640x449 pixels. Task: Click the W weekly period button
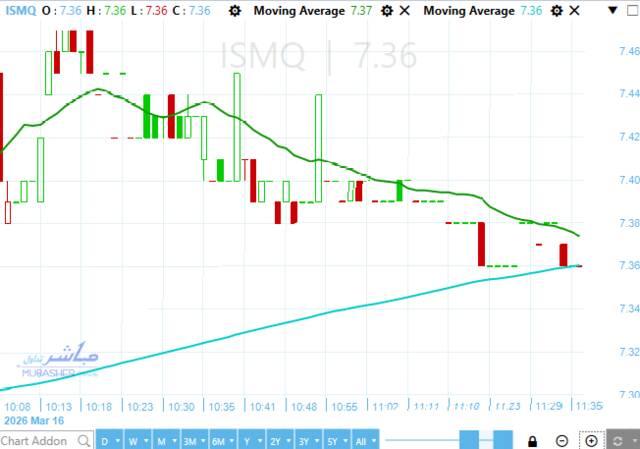(x=133, y=440)
